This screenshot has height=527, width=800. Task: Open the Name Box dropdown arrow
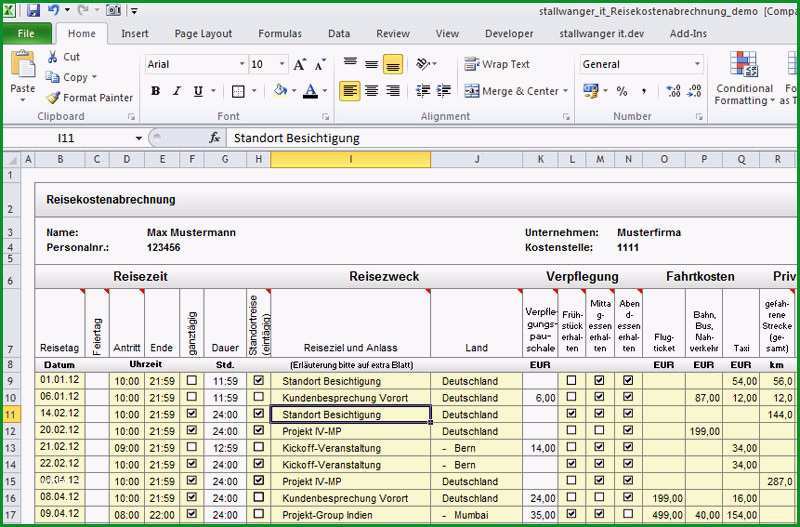coord(138,138)
